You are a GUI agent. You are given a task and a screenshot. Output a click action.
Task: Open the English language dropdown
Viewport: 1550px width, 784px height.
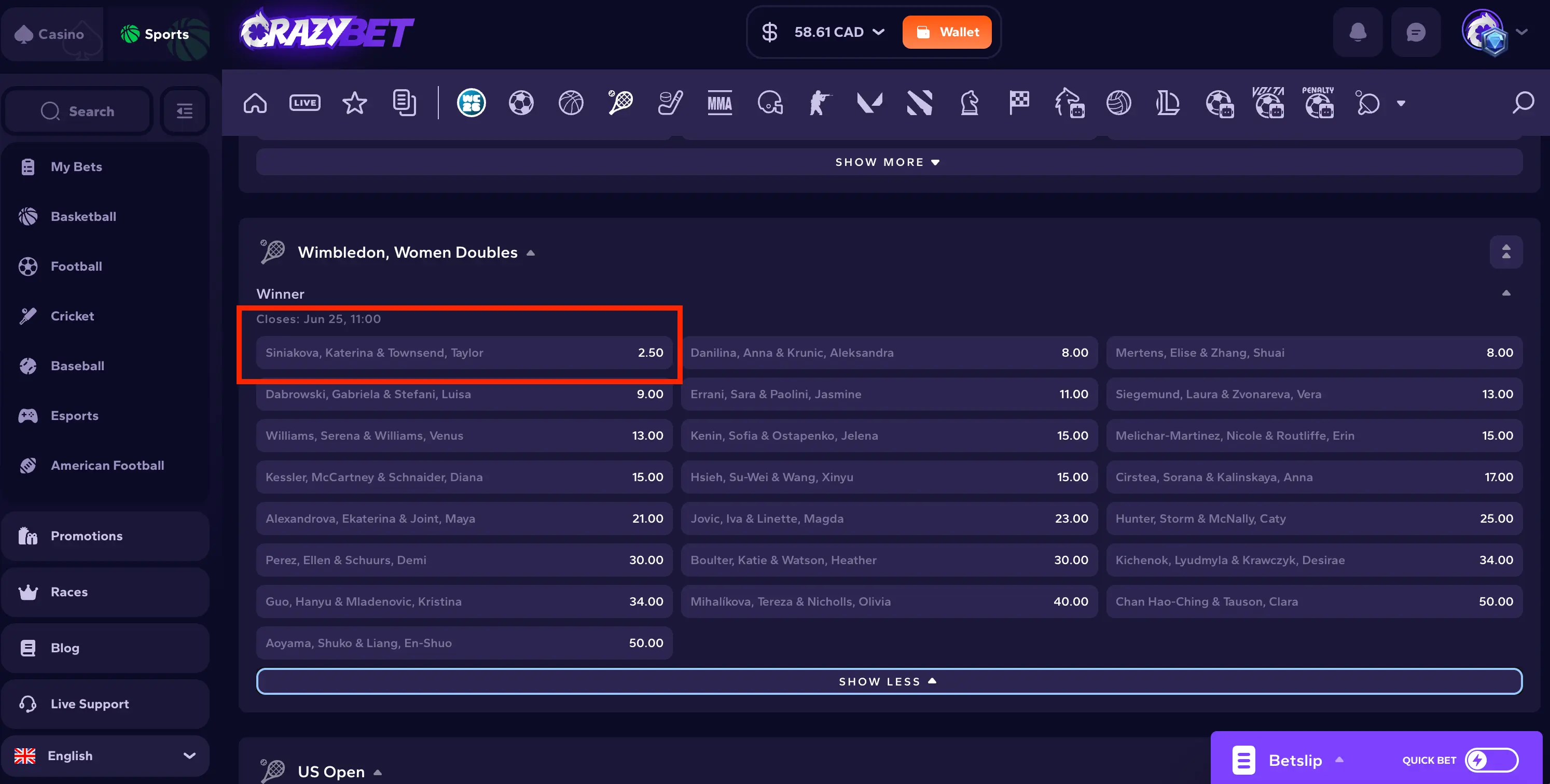tap(105, 755)
